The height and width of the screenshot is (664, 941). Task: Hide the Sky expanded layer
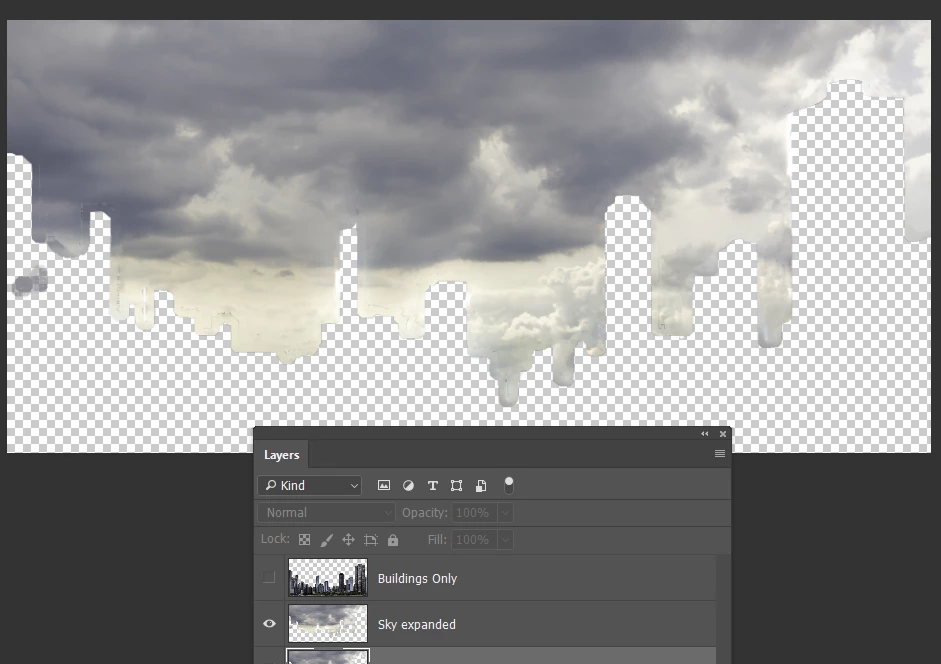269,623
